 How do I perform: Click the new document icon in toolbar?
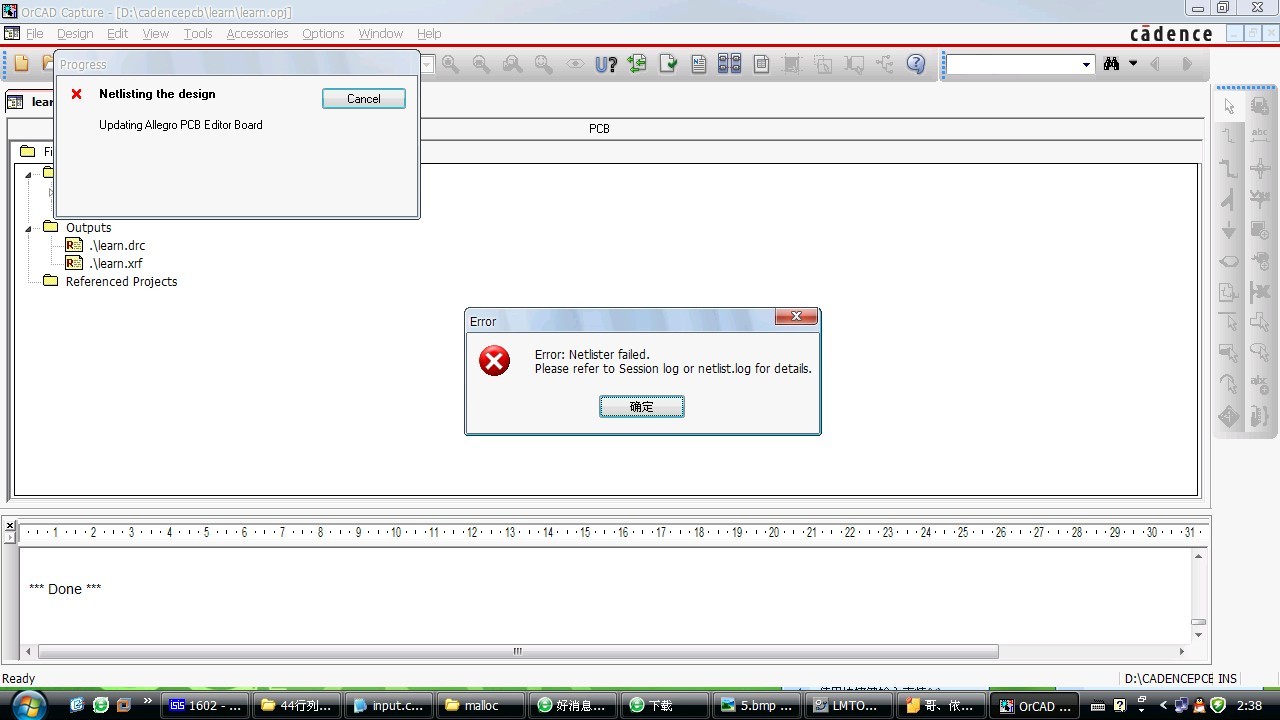(21, 64)
